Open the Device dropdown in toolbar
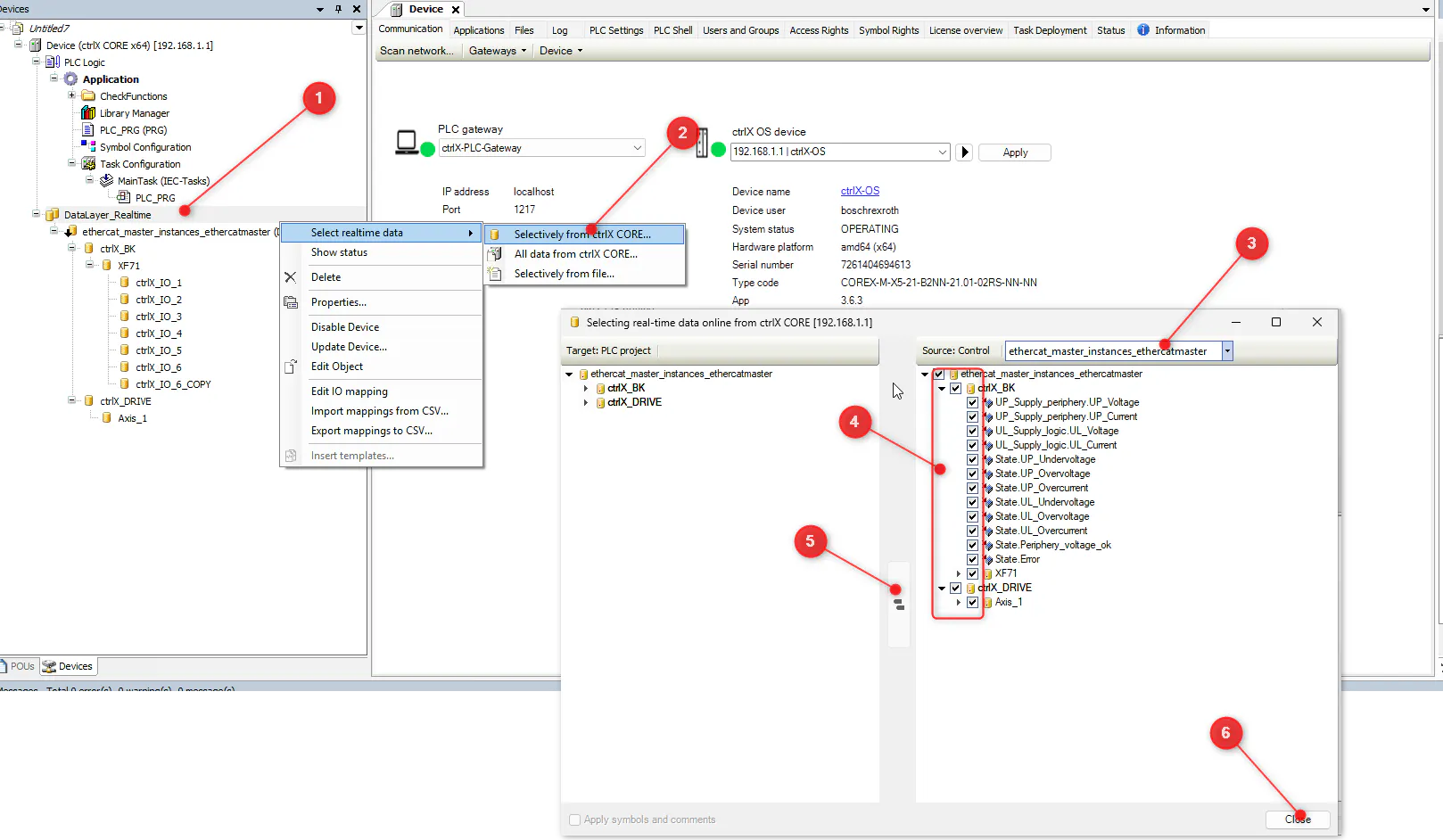This screenshot has height=840, width=1443. point(560,51)
